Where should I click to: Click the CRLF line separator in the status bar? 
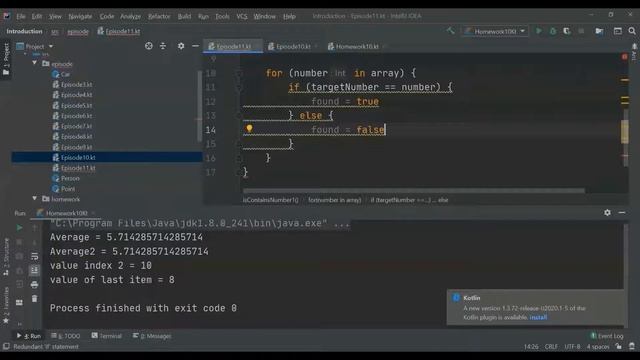click(551, 347)
